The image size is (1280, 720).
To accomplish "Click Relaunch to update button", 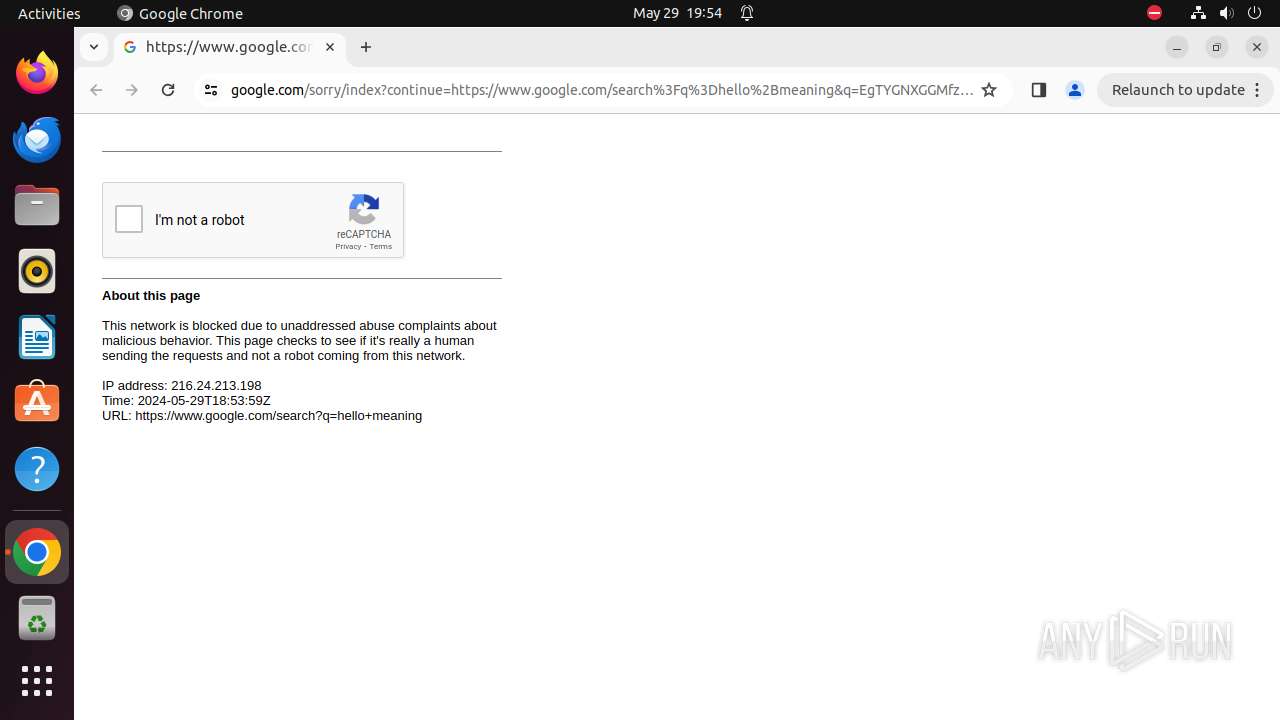I will point(1178,90).
